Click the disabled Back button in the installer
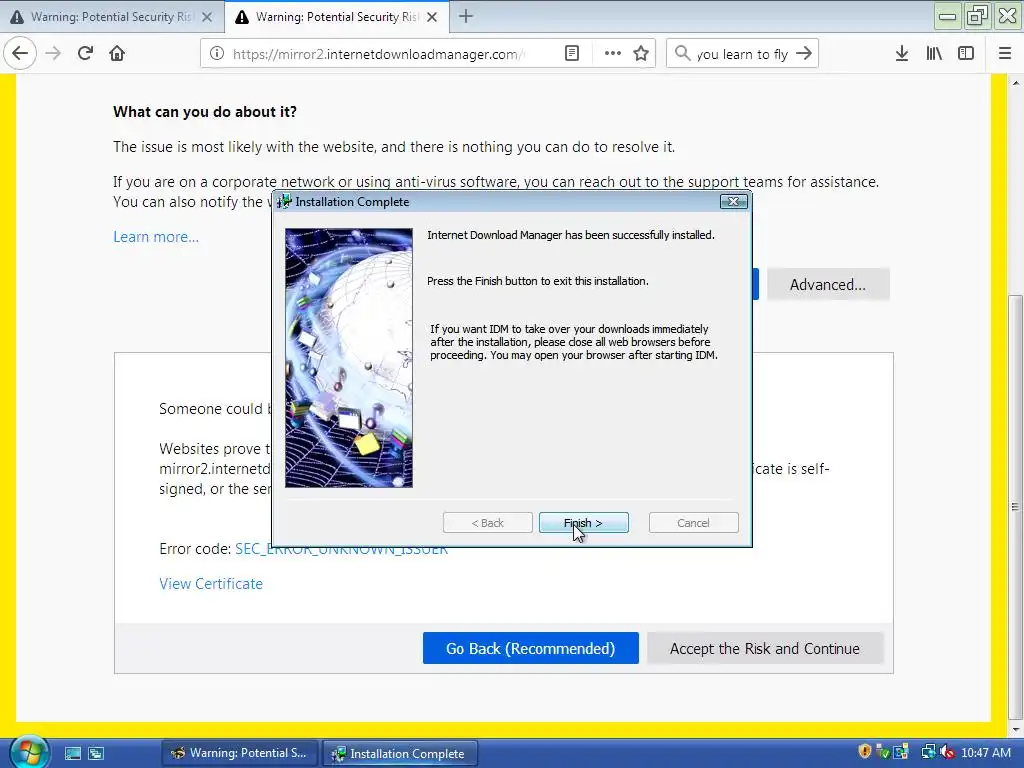Screen dimensions: 1024x768 487,522
